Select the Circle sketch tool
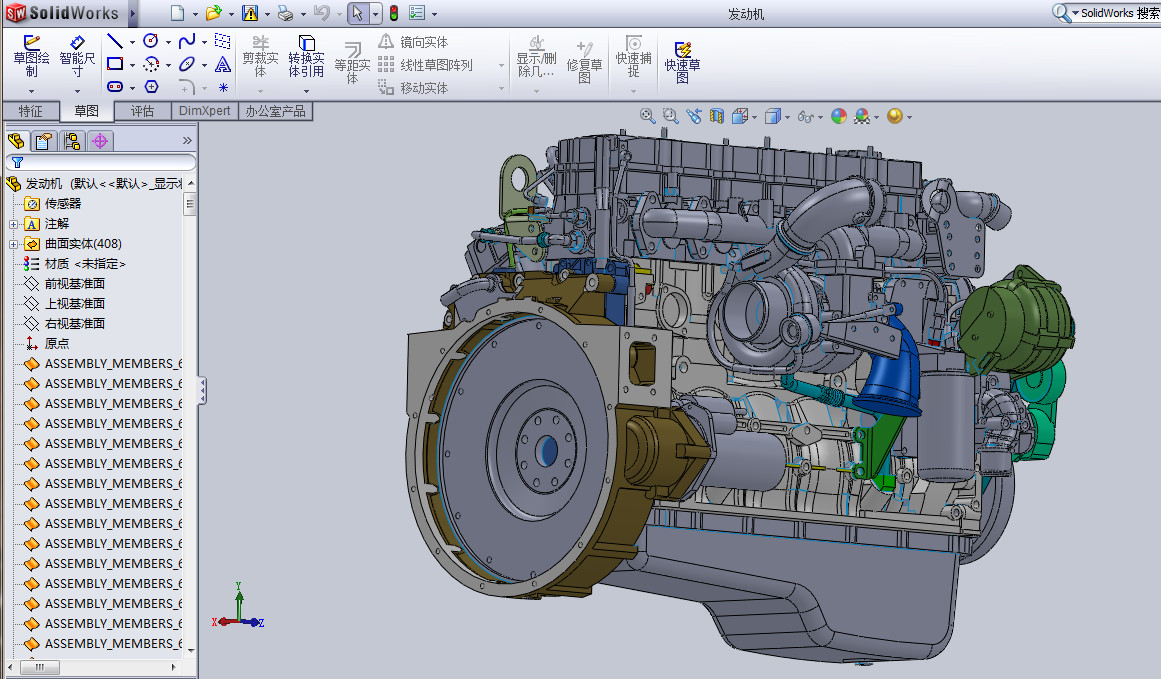The width and height of the screenshot is (1161, 679). [151, 41]
